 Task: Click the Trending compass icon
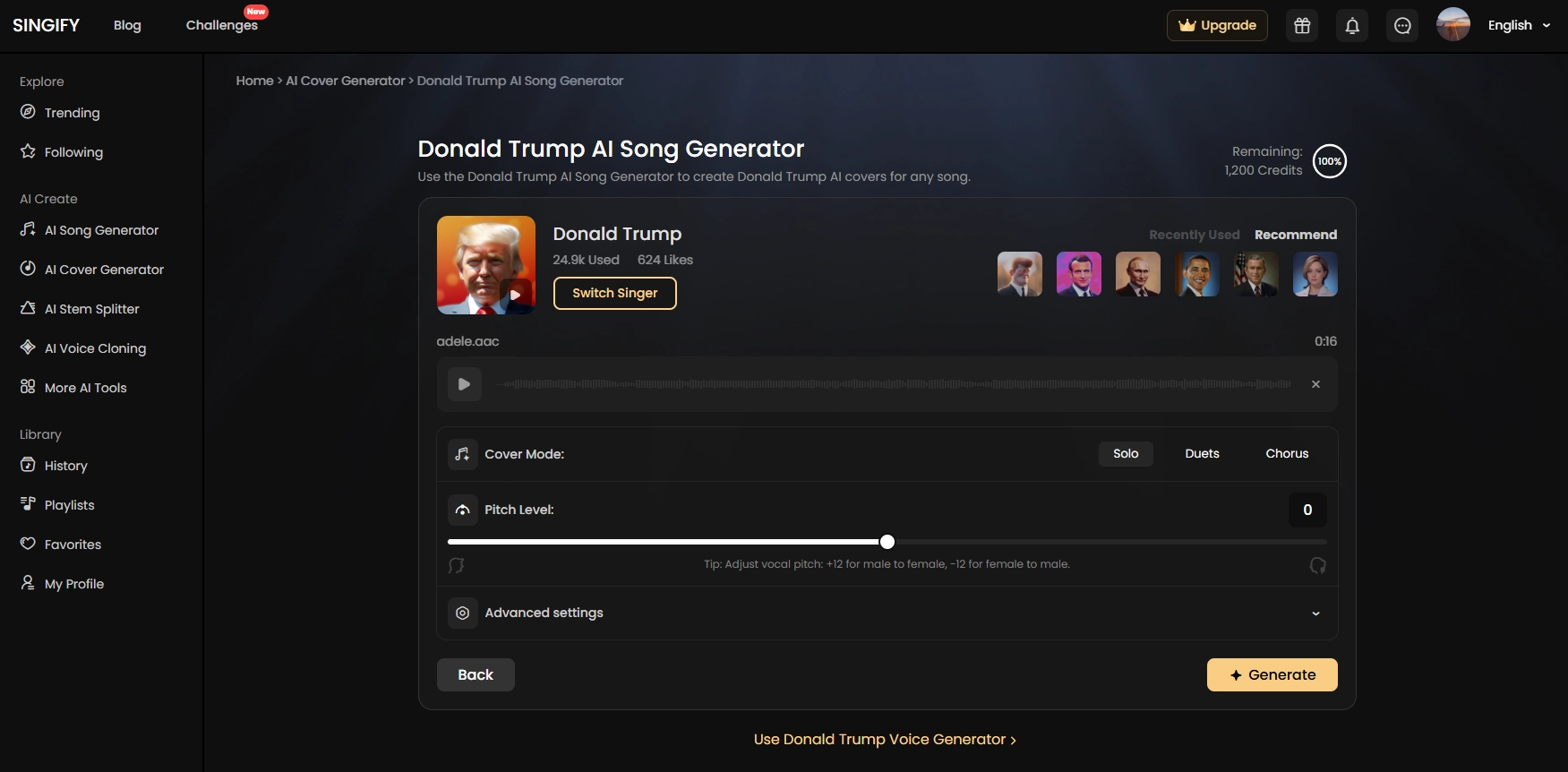[28, 112]
